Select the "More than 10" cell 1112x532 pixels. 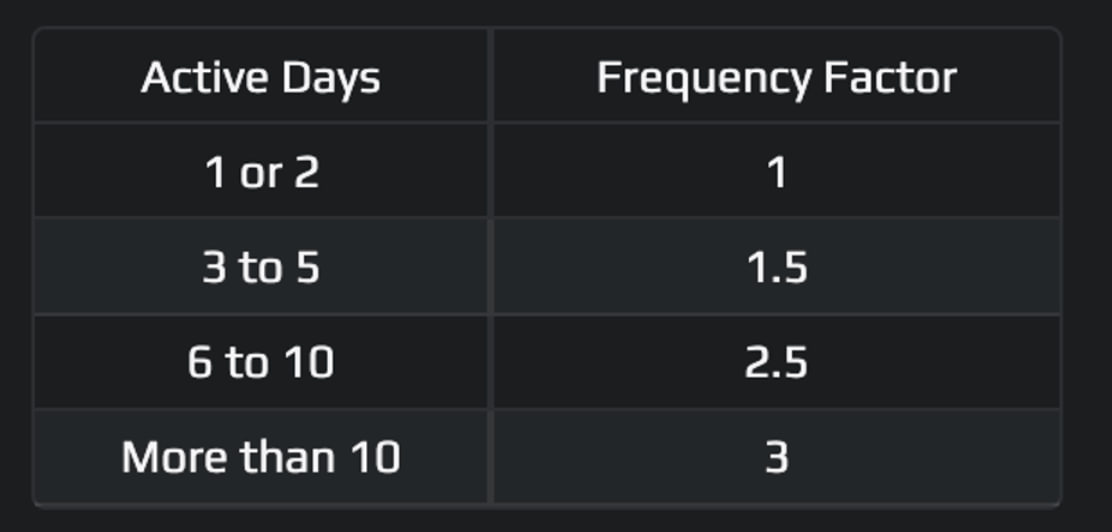tap(261, 457)
